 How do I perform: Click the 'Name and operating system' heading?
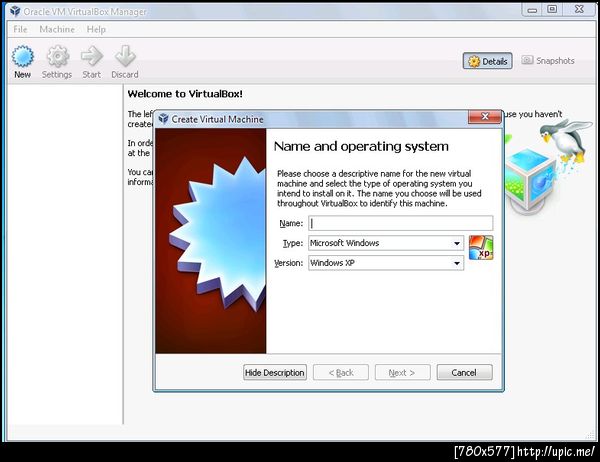(x=361, y=147)
